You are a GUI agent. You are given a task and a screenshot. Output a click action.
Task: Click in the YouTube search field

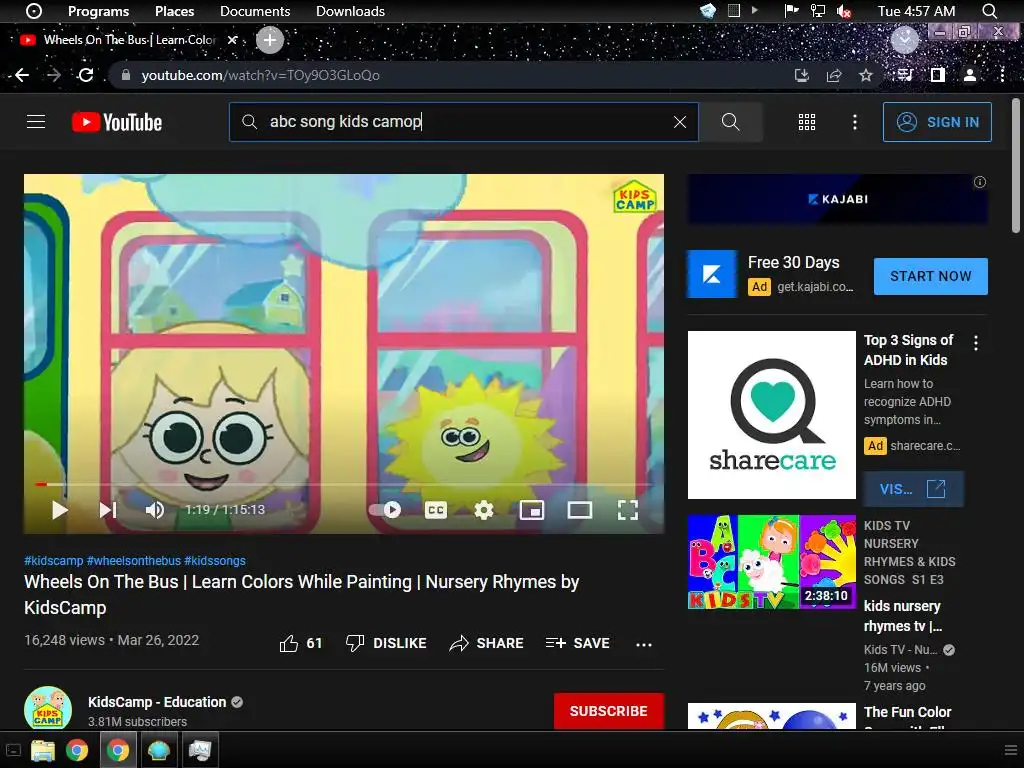(x=464, y=122)
